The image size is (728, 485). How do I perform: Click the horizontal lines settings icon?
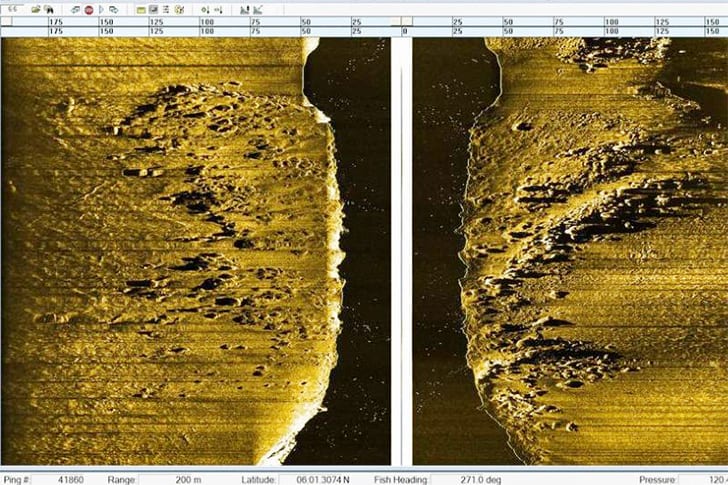[x=166, y=9]
